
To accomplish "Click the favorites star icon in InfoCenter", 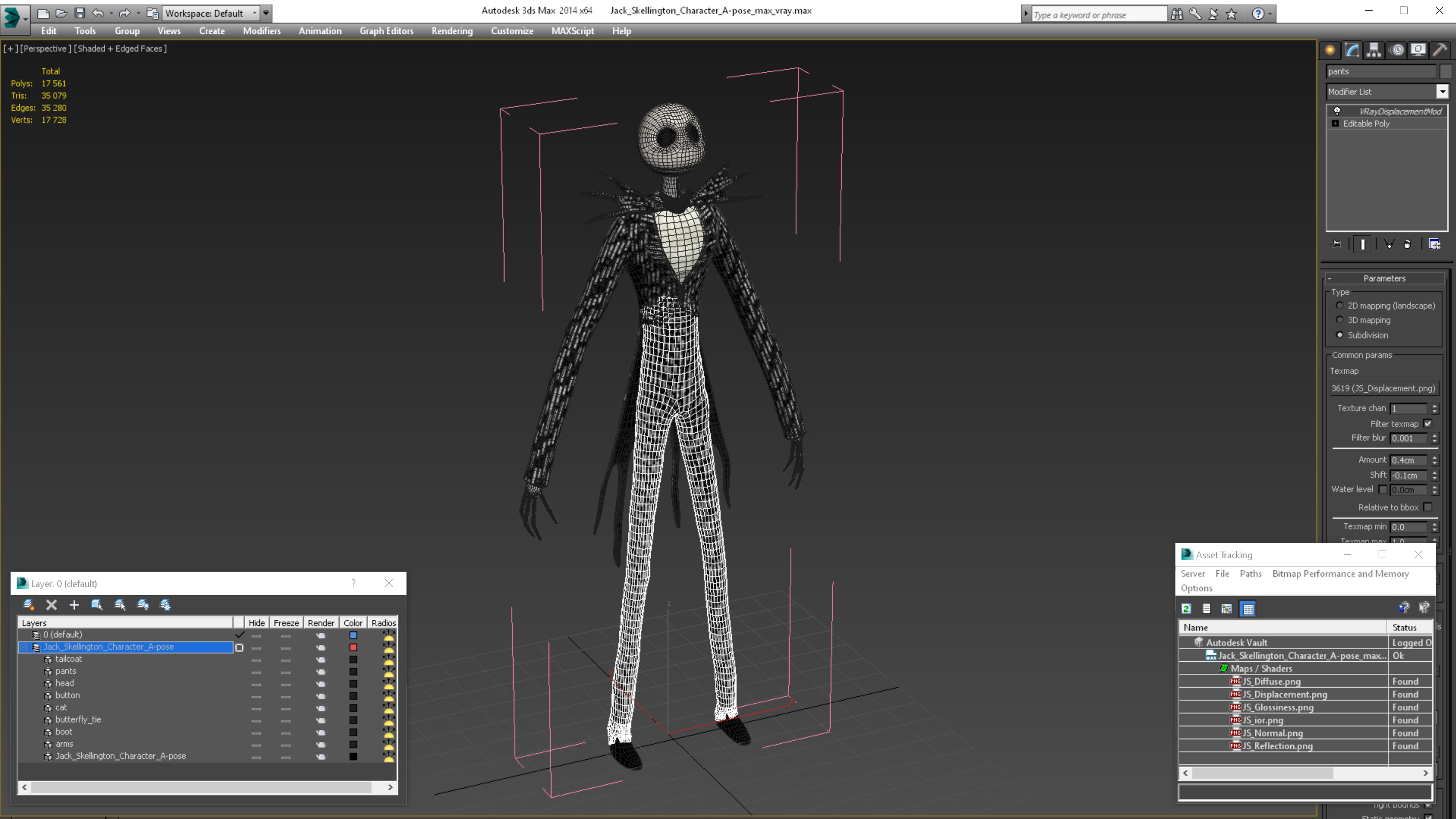I will (x=1232, y=14).
